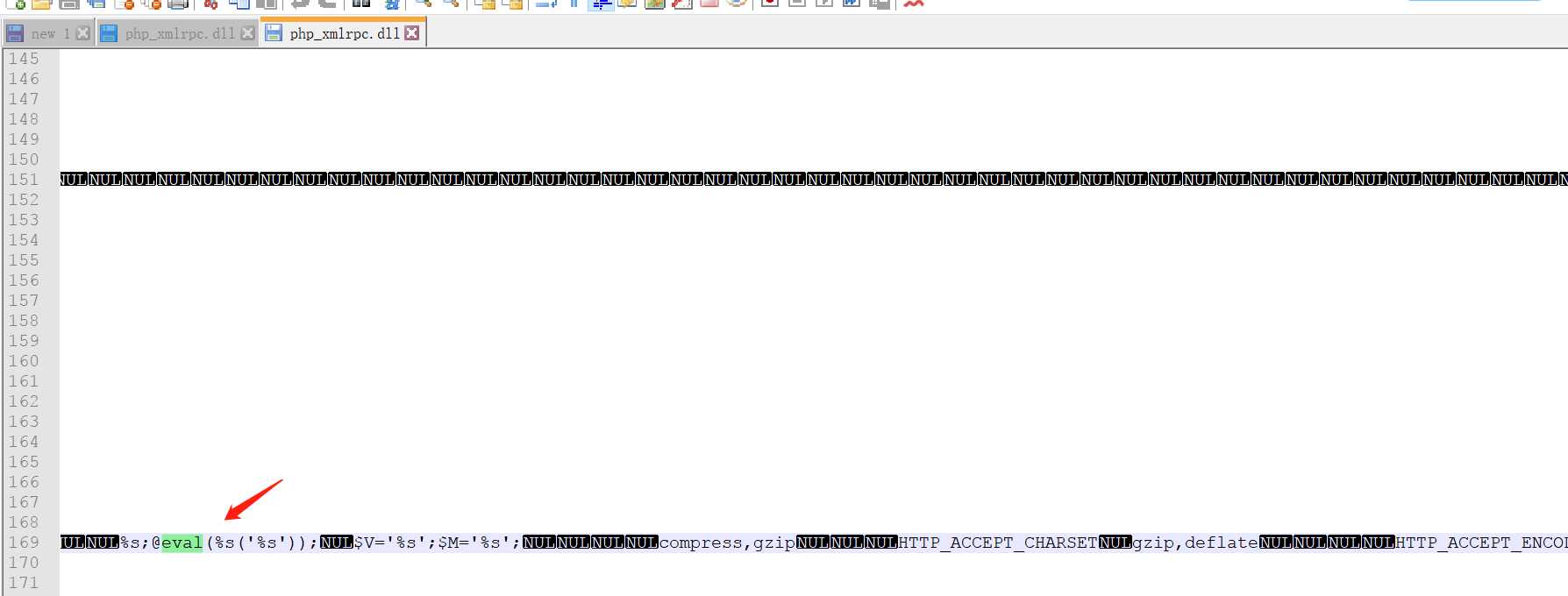Click line number 145 in the margin
This screenshot has width=1568, height=596.
pos(24,59)
